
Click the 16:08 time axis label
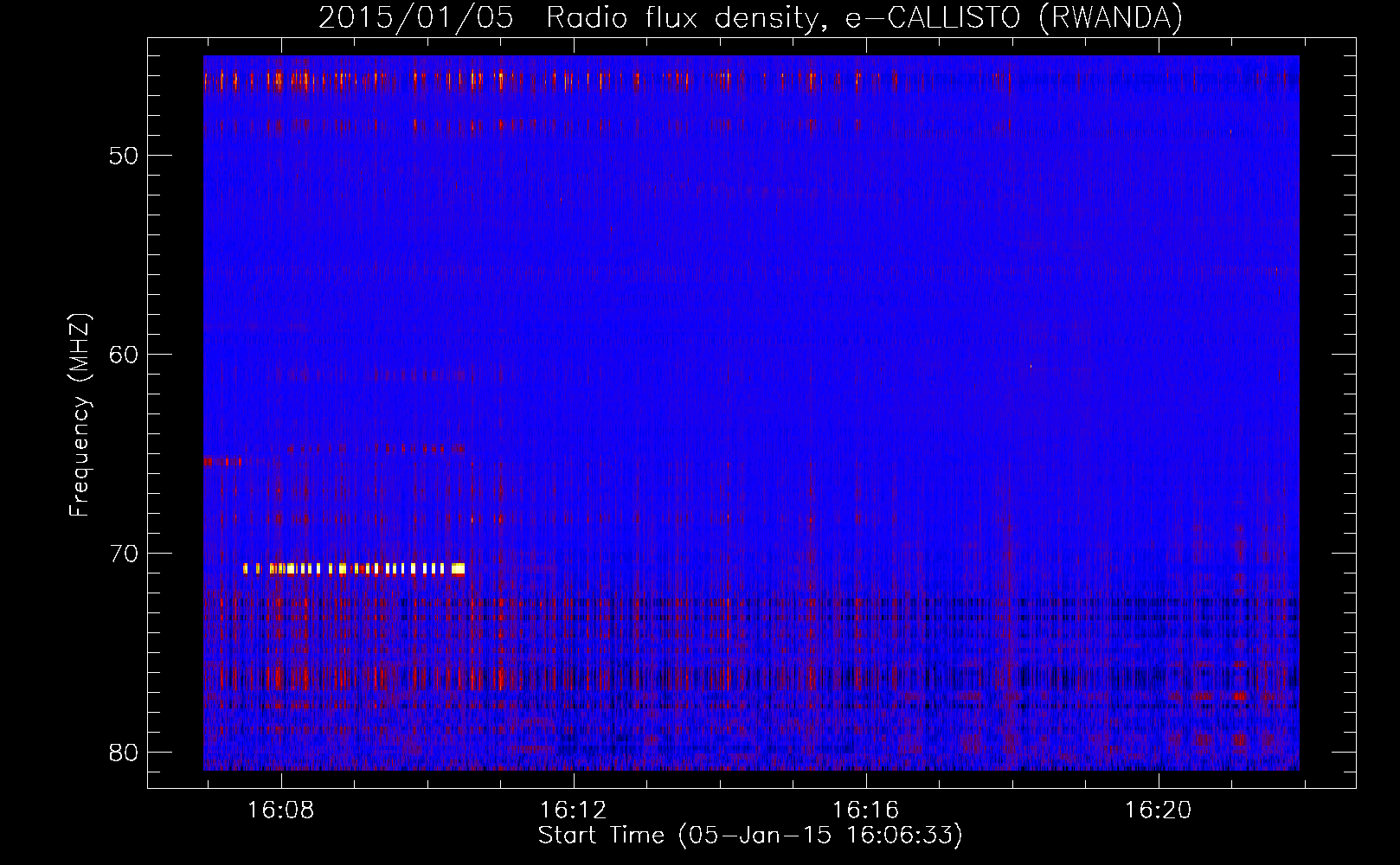point(281,811)
